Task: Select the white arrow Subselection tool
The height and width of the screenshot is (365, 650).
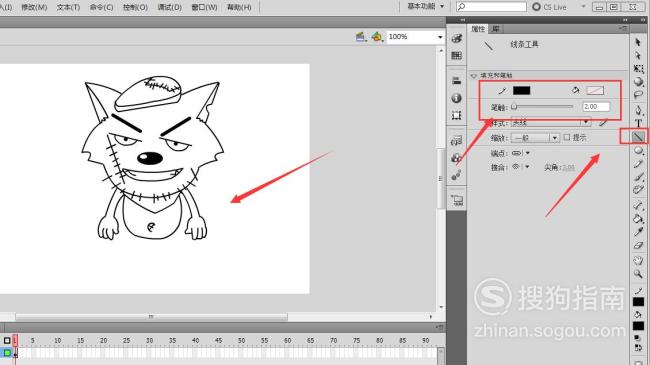Action: coord(638,55)
